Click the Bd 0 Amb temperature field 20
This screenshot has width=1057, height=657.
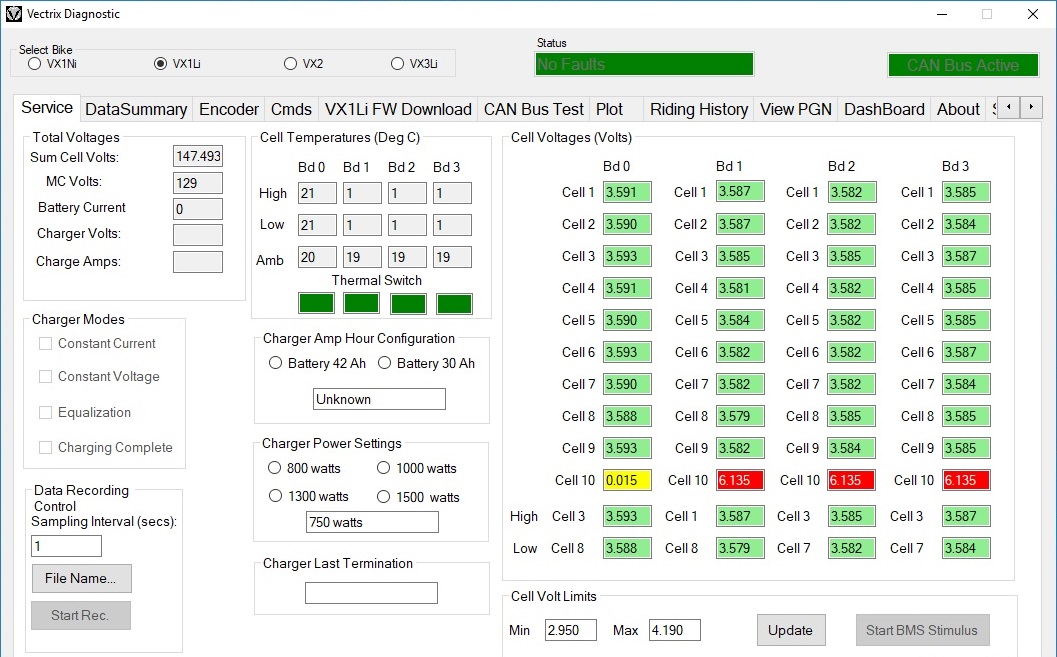(318, 257)
